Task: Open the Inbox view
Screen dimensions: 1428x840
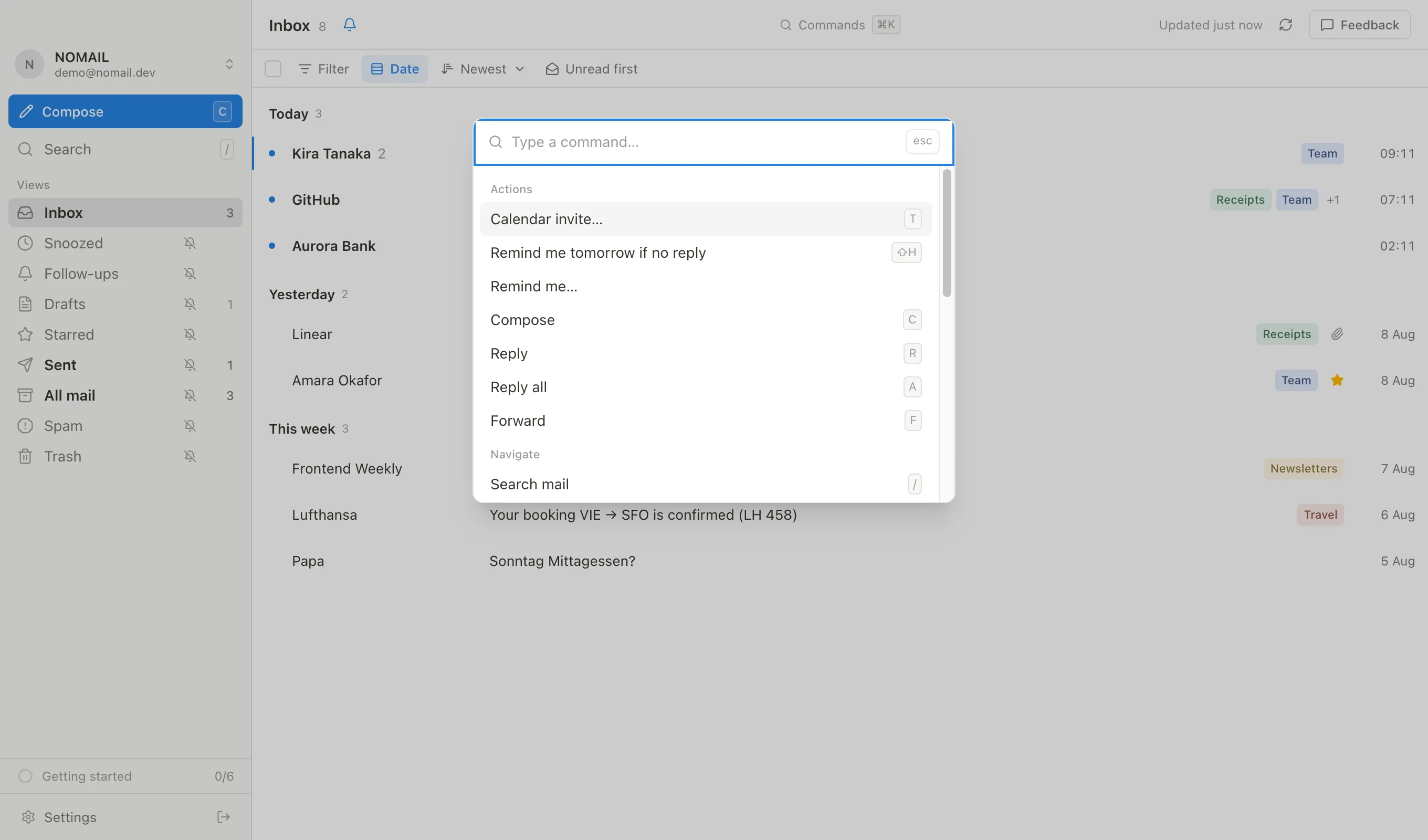Action: (x=125, y=213)
